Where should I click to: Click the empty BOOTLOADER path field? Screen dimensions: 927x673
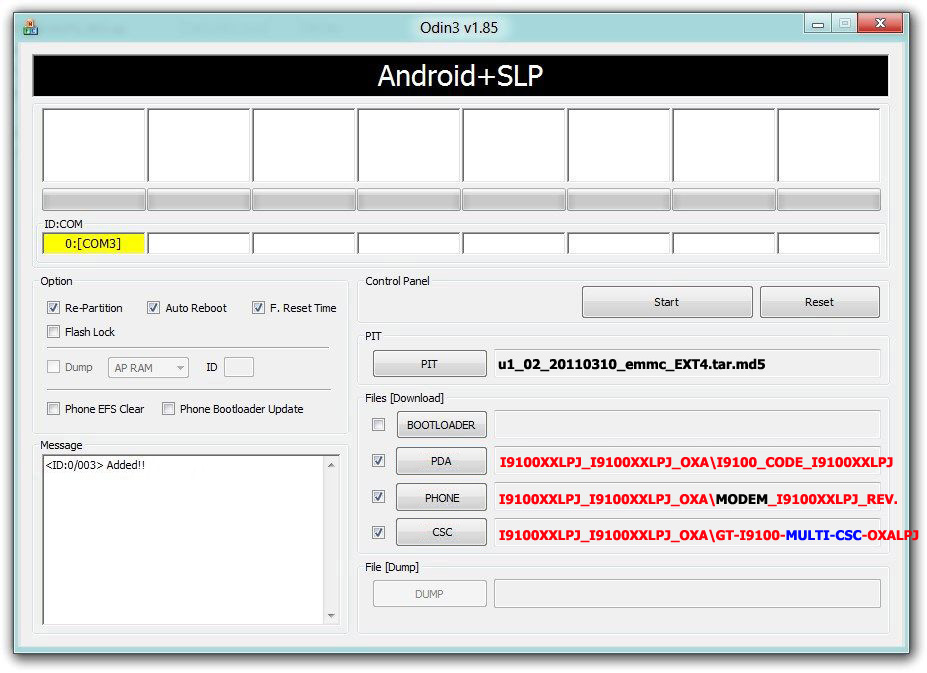point(687,425)
